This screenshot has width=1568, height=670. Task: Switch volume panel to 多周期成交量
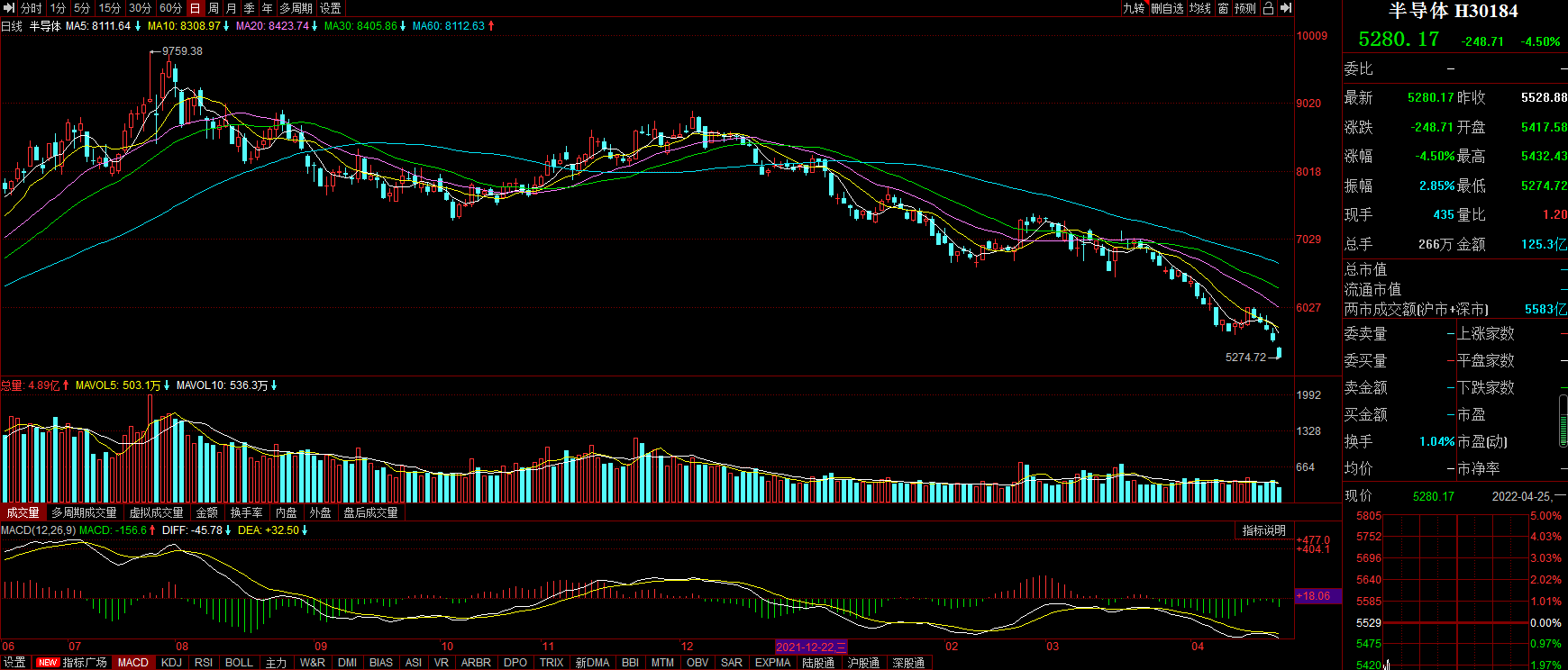pos(84,512)
